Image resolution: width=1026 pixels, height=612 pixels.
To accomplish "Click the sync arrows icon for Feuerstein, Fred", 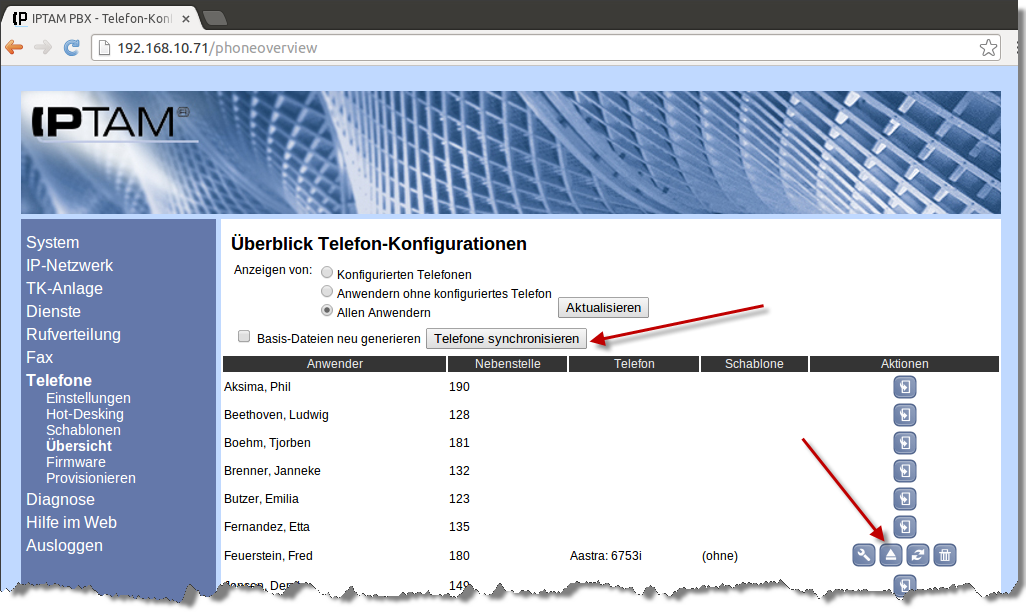I will (x=918, y=555).
